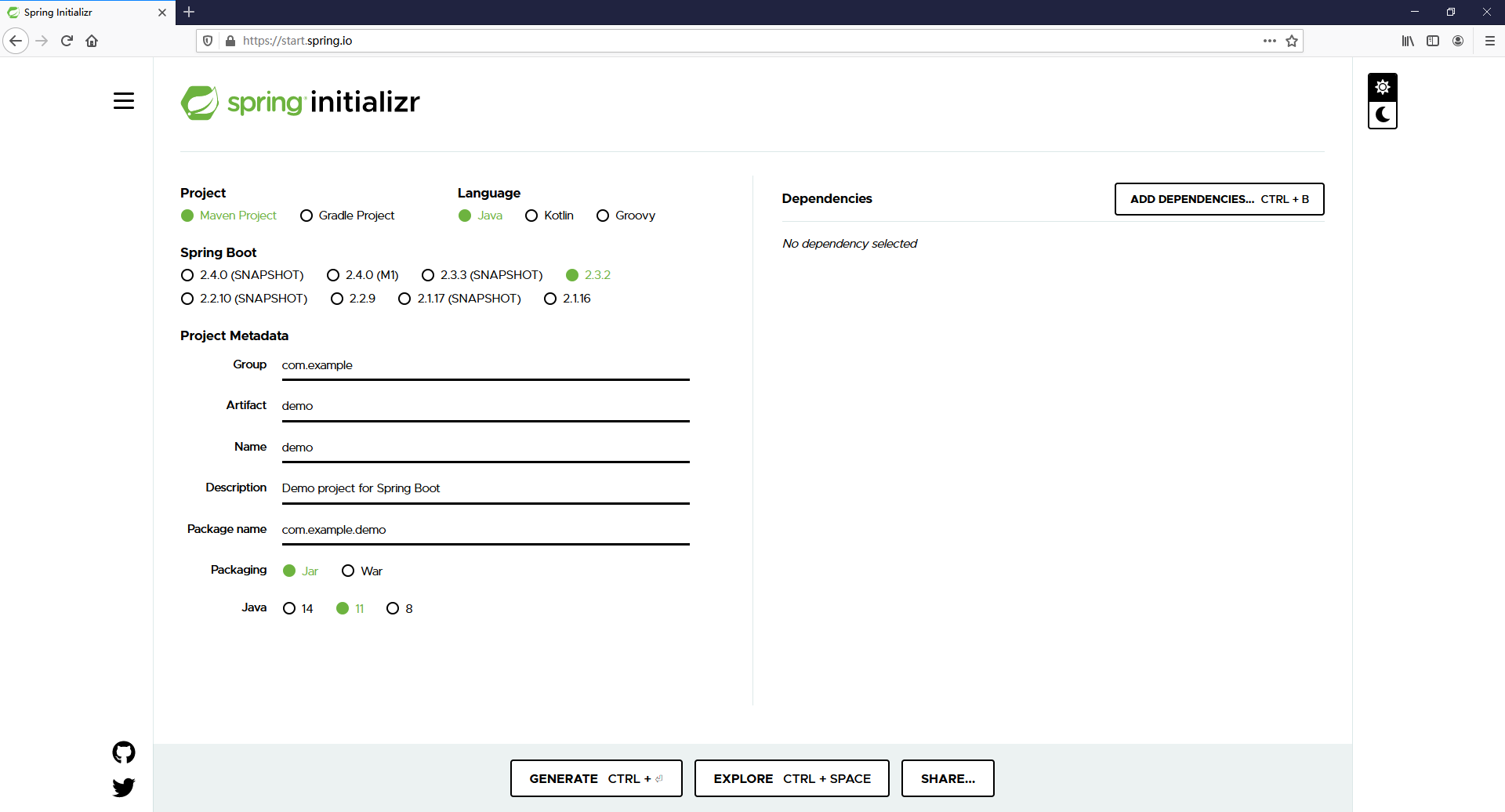Image resolution: width=1505 pixels, height=812 pixels.
Task: Switch to the dark theme moon icon
Action: [1382, 114]
